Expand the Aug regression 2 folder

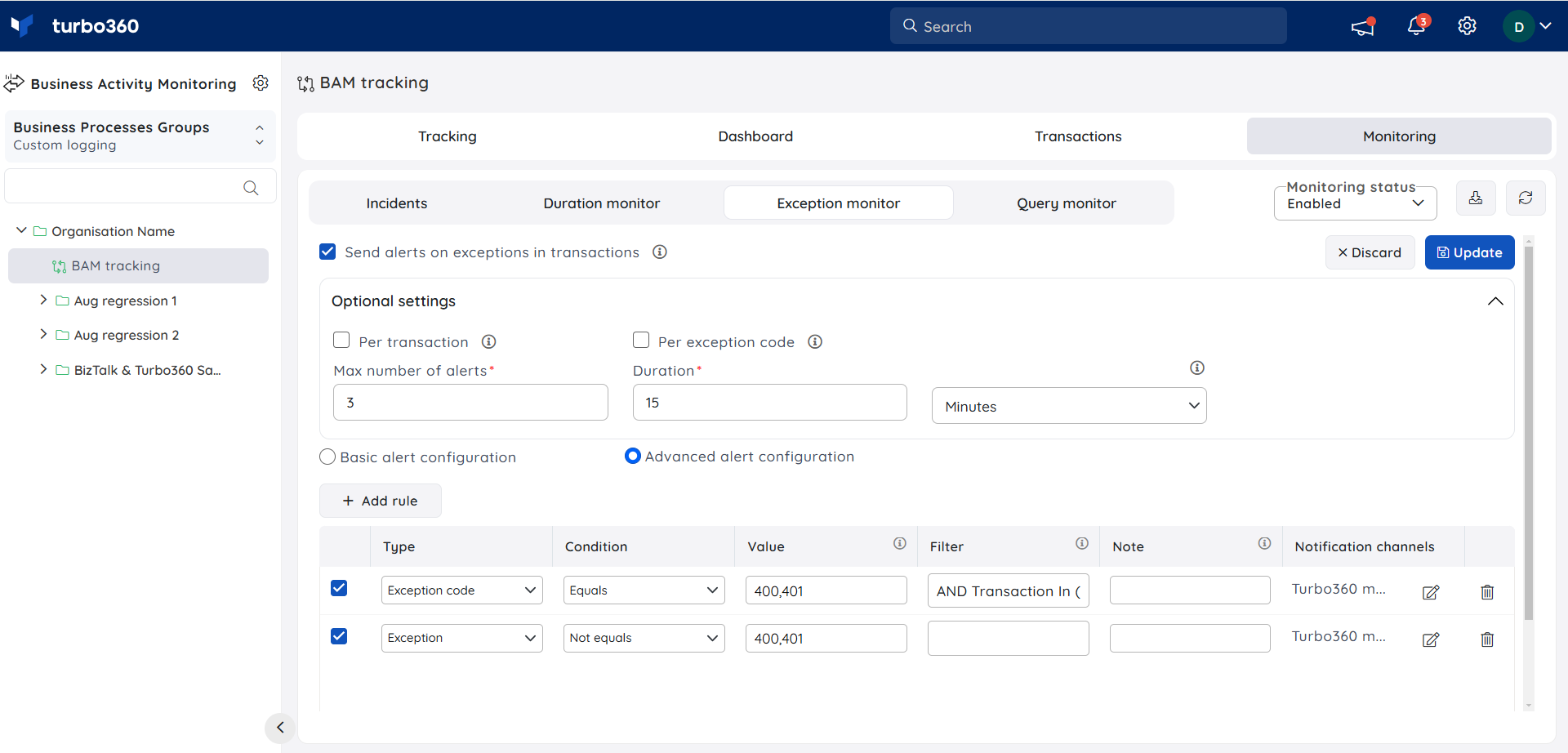43,335
